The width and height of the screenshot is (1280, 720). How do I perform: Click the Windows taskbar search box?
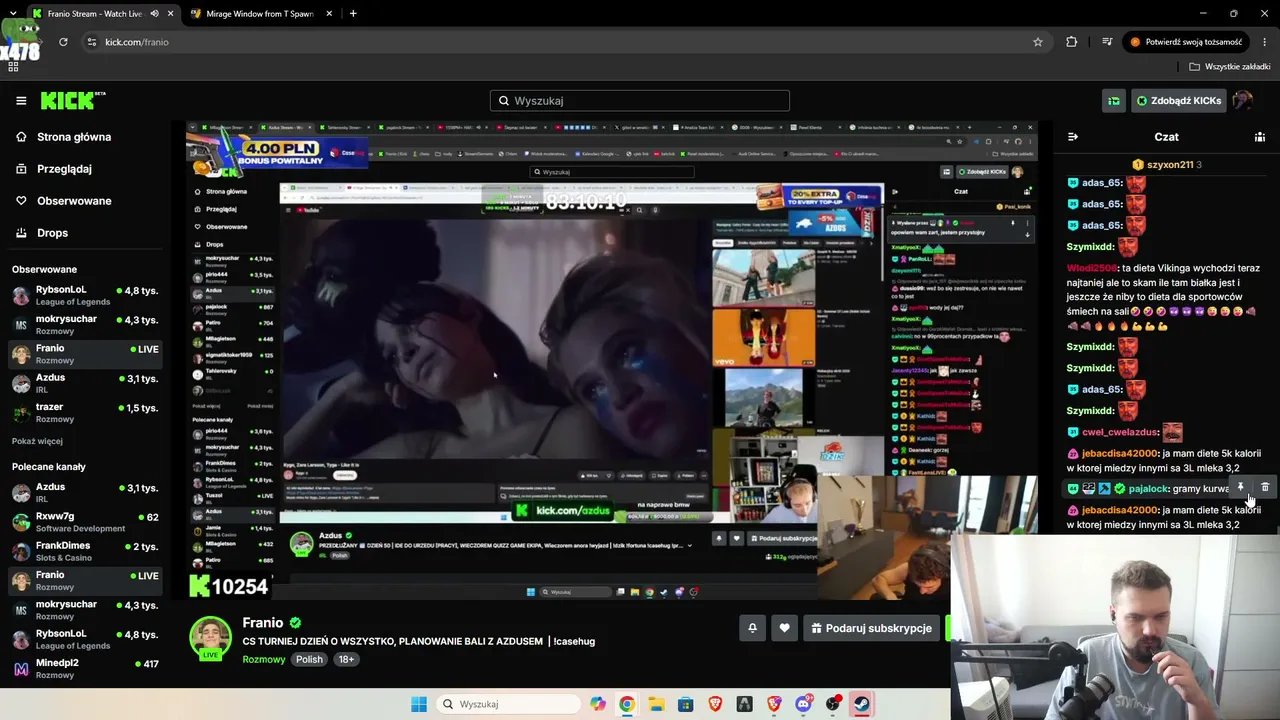[509, 704]
